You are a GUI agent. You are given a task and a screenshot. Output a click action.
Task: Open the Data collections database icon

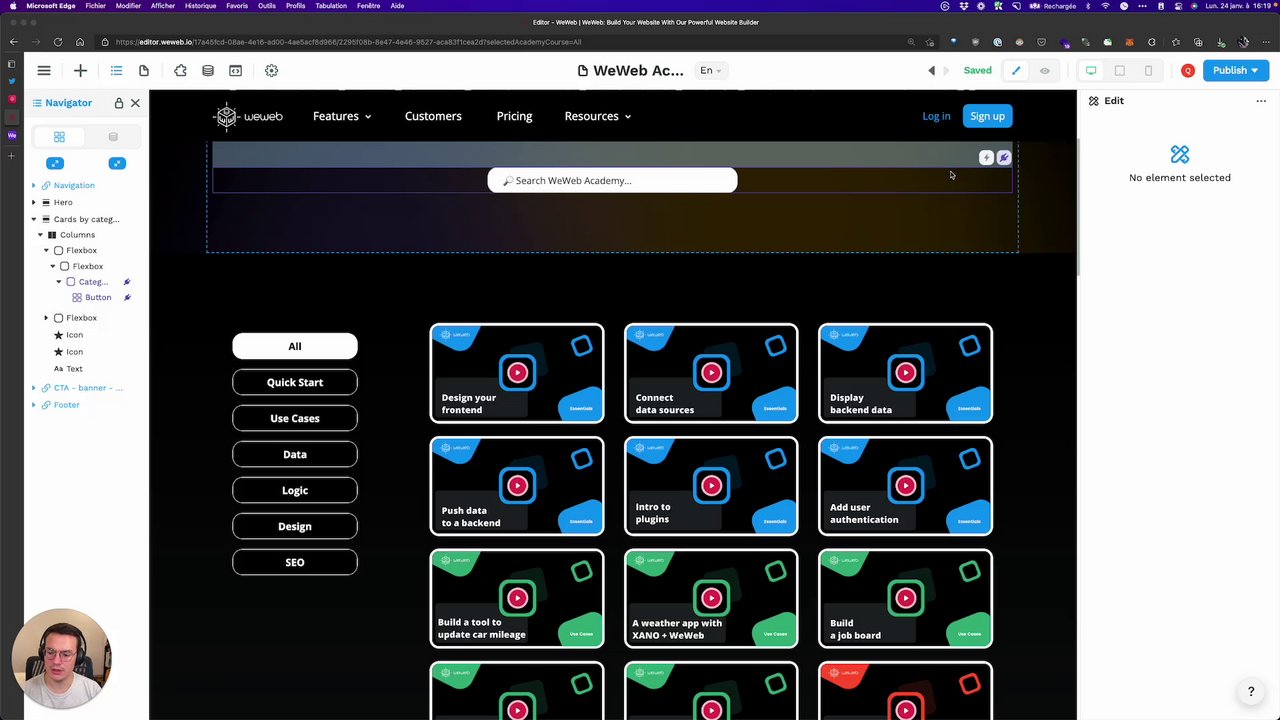(208, 70)
